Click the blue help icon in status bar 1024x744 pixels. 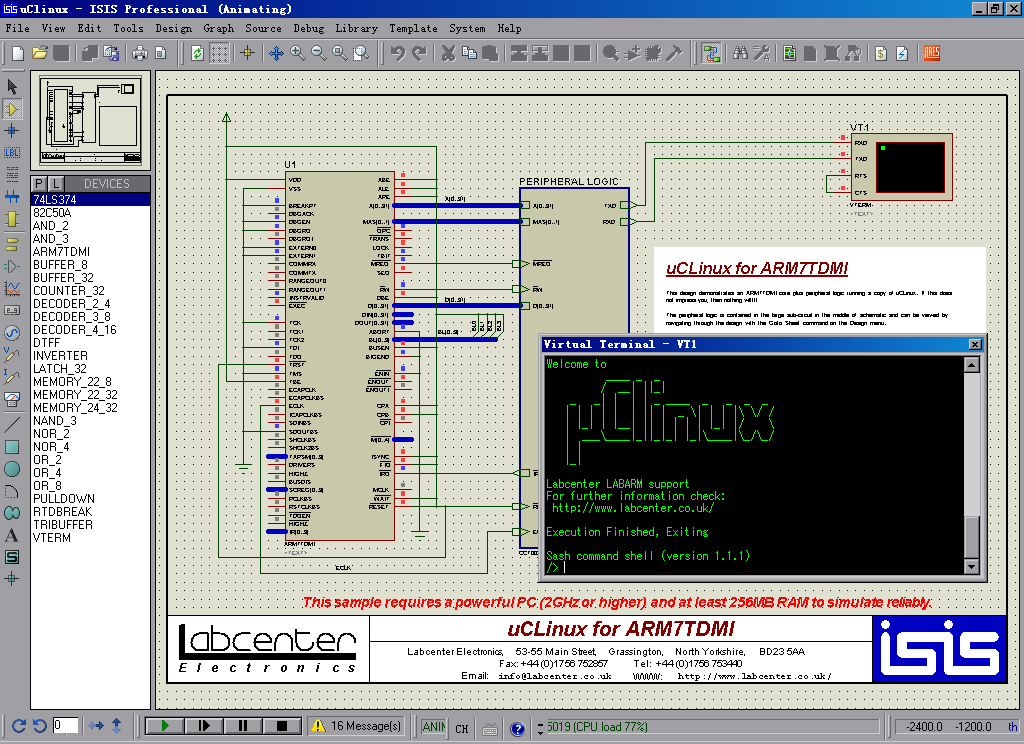tap(518, 728)
